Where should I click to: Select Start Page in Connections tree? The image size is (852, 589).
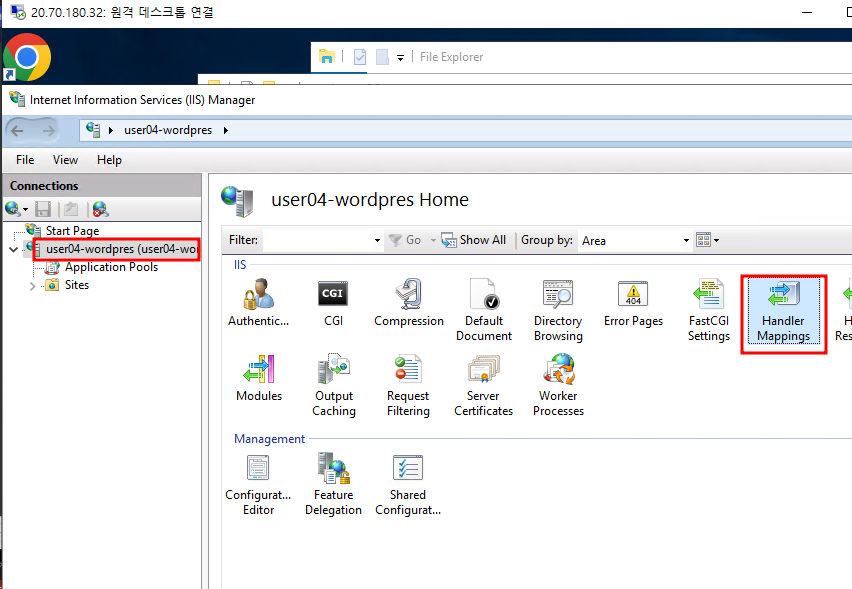(x=72, y=231)
